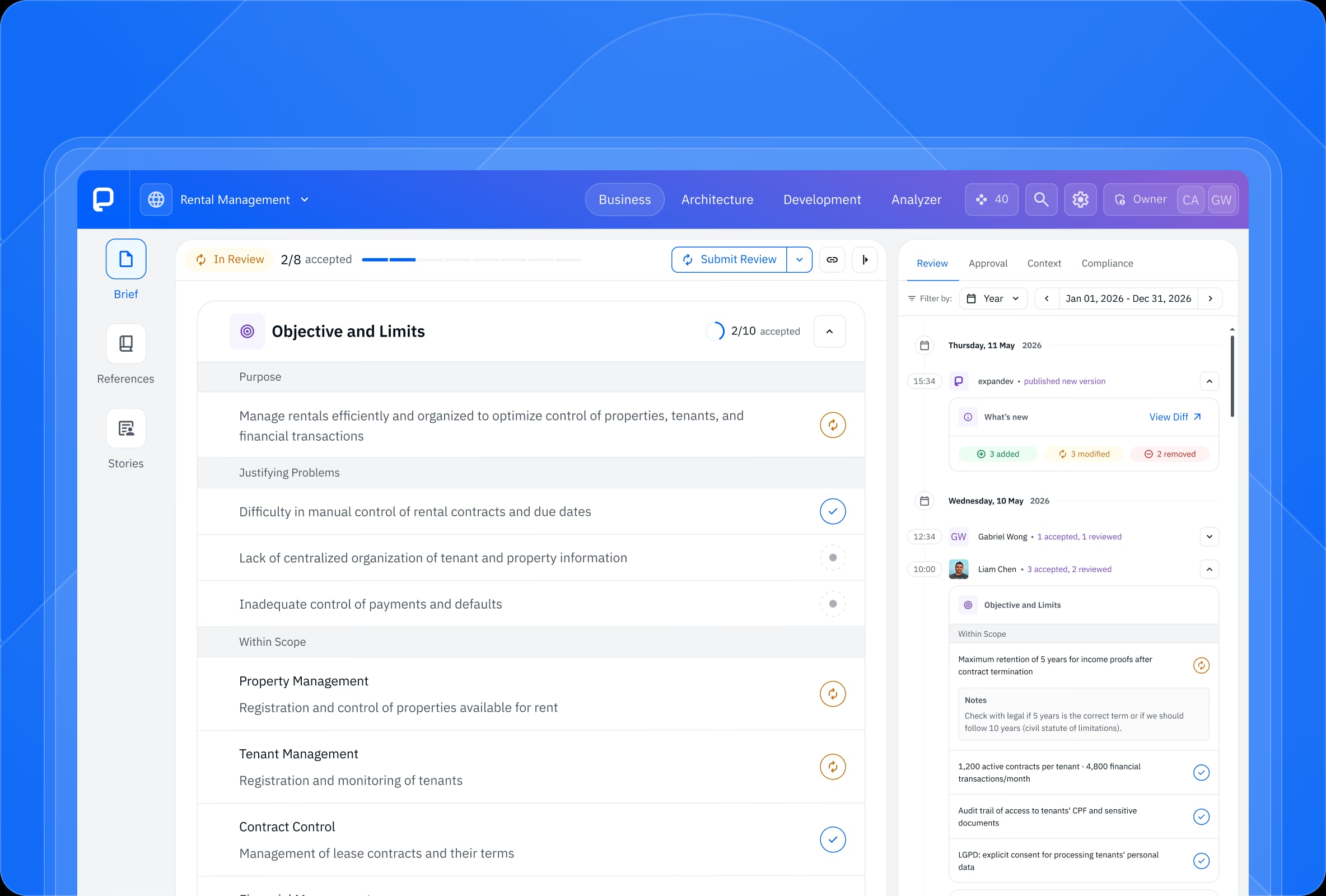Click the filter icon beside Filter by
Image resolution: width=1326 pixels, height=896 pixels.
pos(912,298)
